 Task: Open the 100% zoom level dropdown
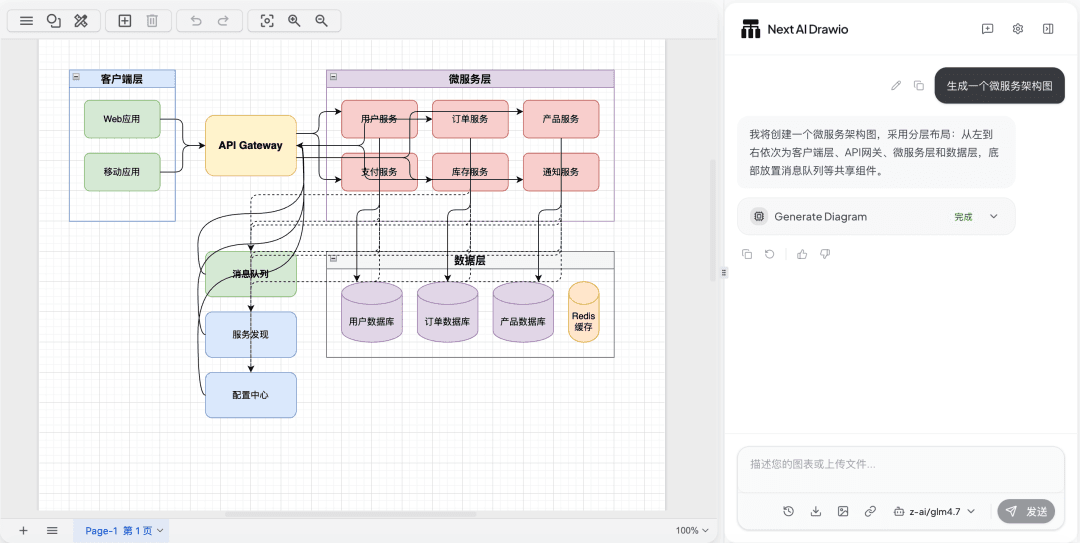point(692,531)
